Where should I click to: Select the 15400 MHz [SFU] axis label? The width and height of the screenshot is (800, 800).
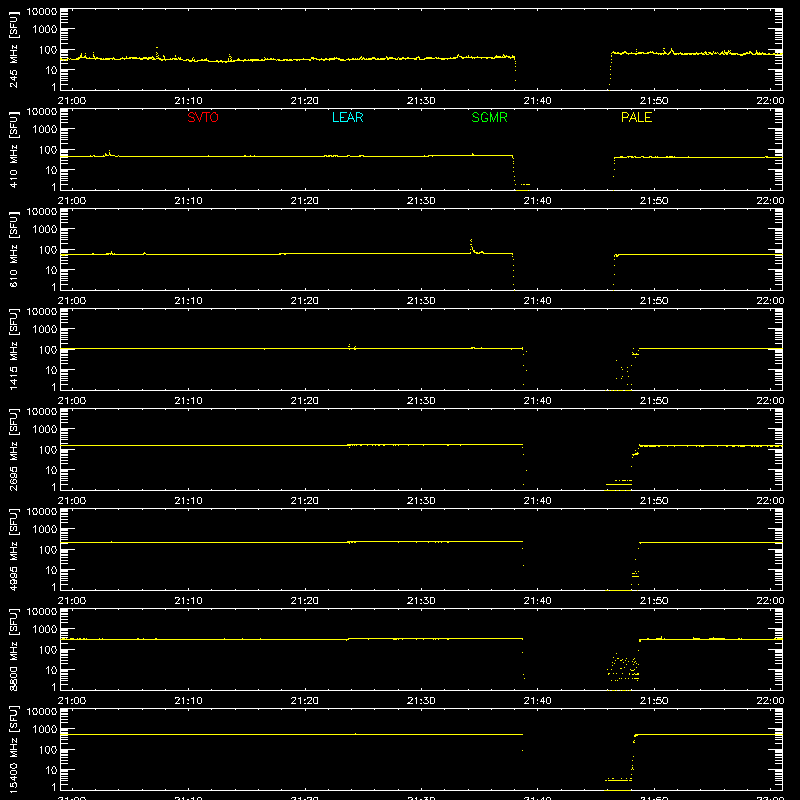[x=14, y=749]
